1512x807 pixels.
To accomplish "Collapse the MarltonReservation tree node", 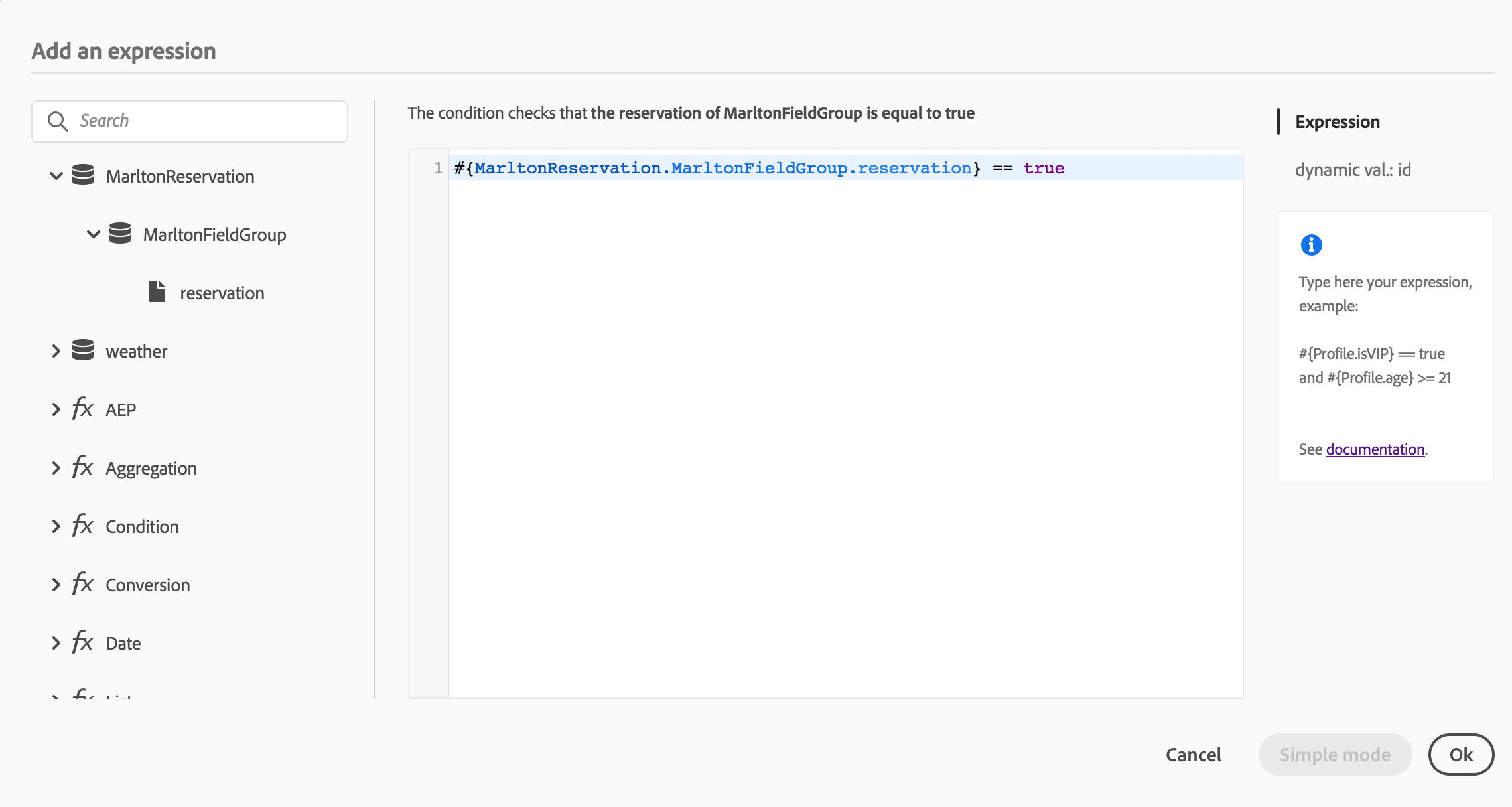I will coord(56,176).
